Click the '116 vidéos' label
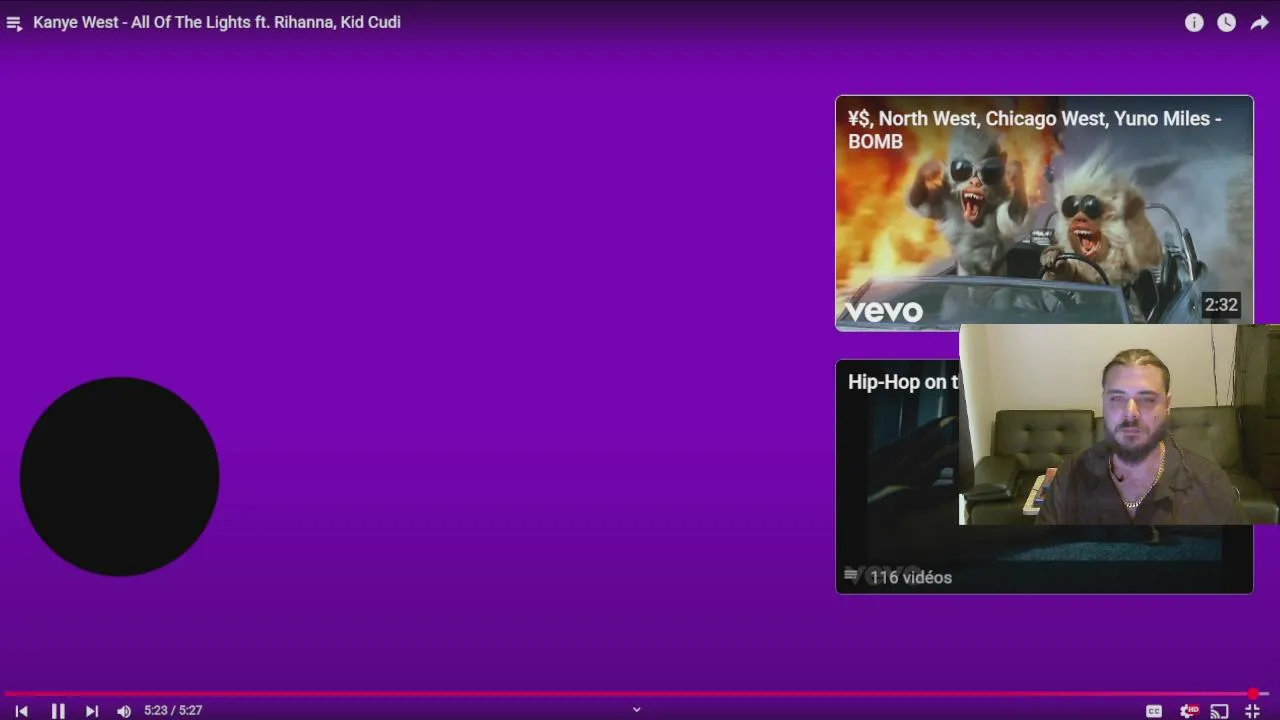This screenshot has width=1280, height=720. pos(911,577)
